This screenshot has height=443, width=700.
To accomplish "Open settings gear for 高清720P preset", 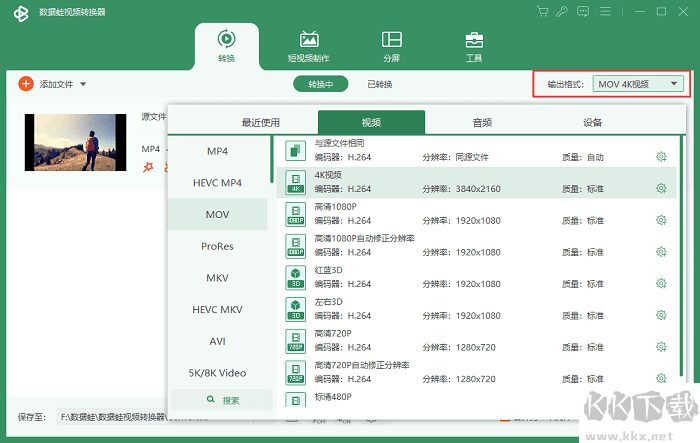I will click(661, 345).
